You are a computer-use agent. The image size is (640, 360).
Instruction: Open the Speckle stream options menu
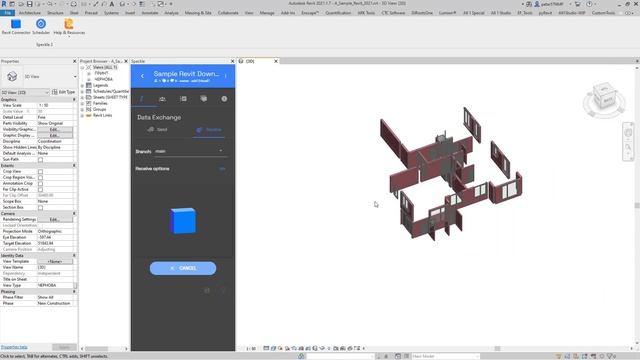[225, 76]
